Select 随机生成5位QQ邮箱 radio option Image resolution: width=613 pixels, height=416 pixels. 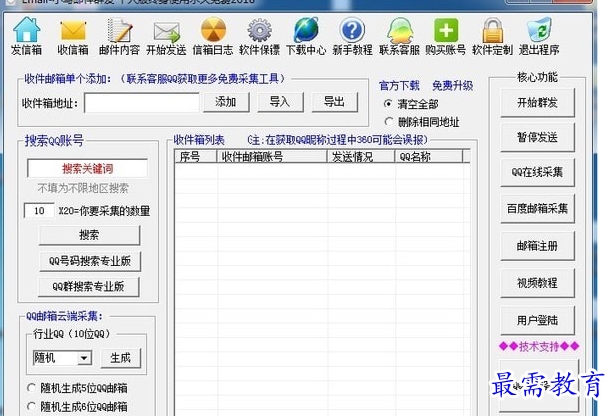point(31,388)
